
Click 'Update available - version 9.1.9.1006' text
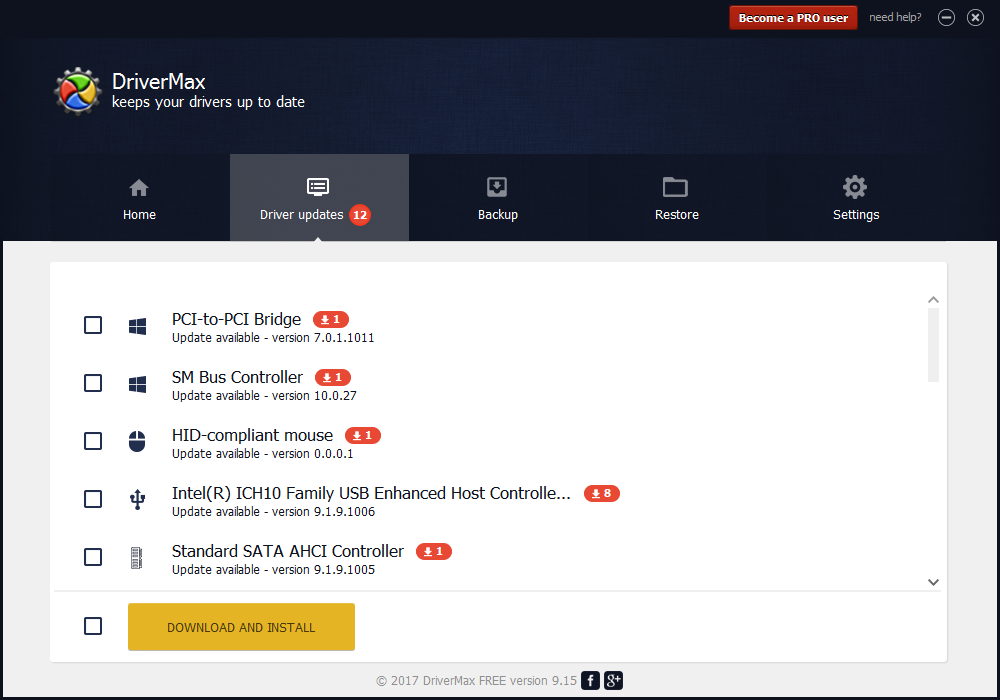click(274, 512)
